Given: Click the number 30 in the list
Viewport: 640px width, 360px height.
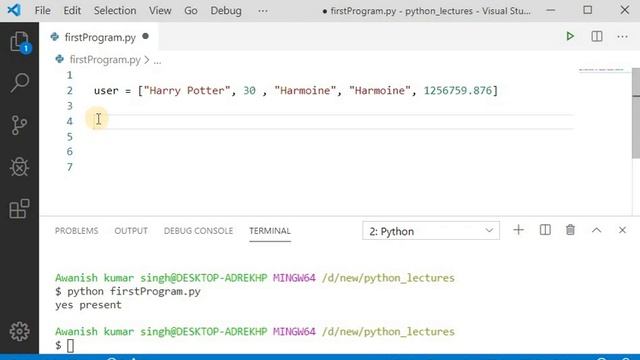Looking at the screenshot, I should tap(249, 91).
